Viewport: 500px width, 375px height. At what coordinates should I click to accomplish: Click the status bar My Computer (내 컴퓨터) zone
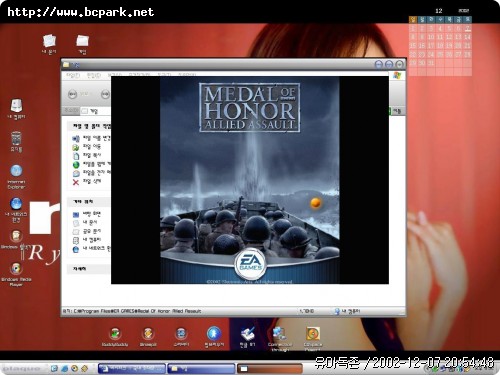[347, 311]
